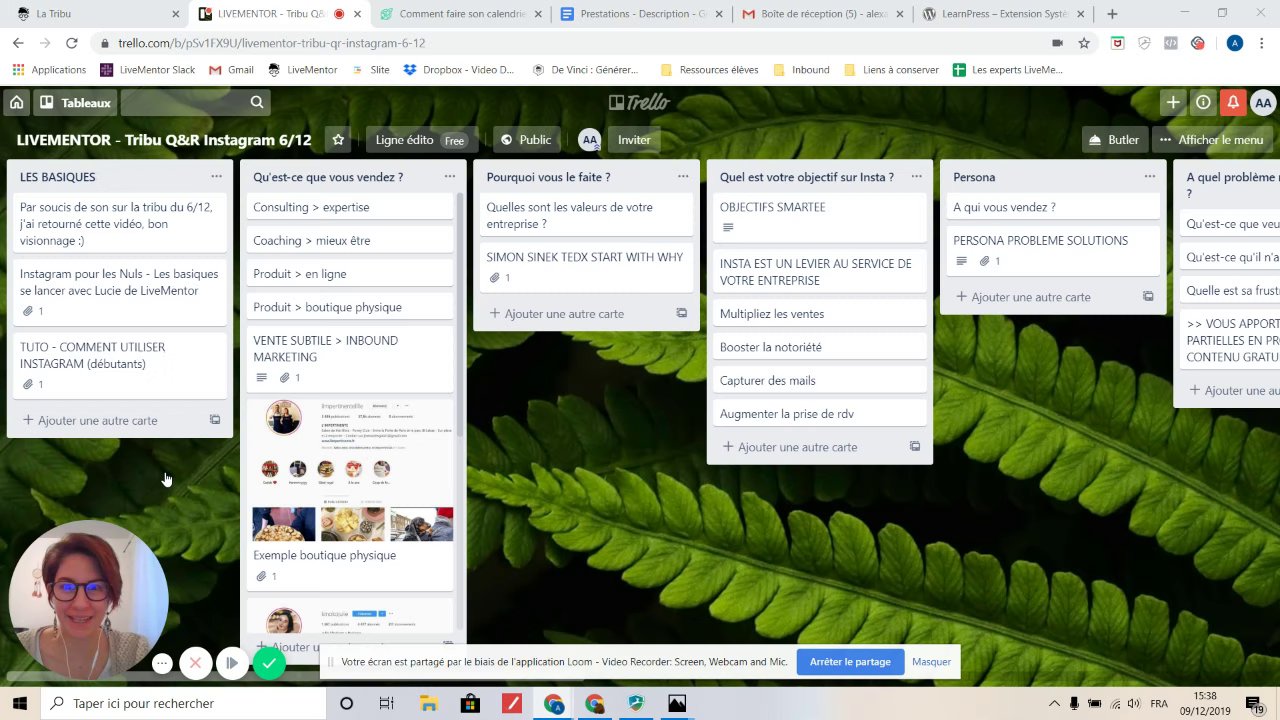Image resolution: width=1280 pixels, height=720 pixels.
Task: Focus the Trello header search field
Action: coord(196,102)
